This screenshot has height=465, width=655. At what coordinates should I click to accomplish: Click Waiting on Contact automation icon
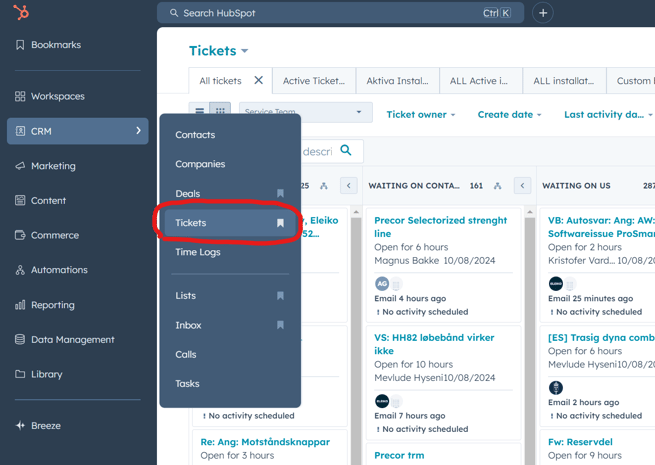tap(497, 185)
